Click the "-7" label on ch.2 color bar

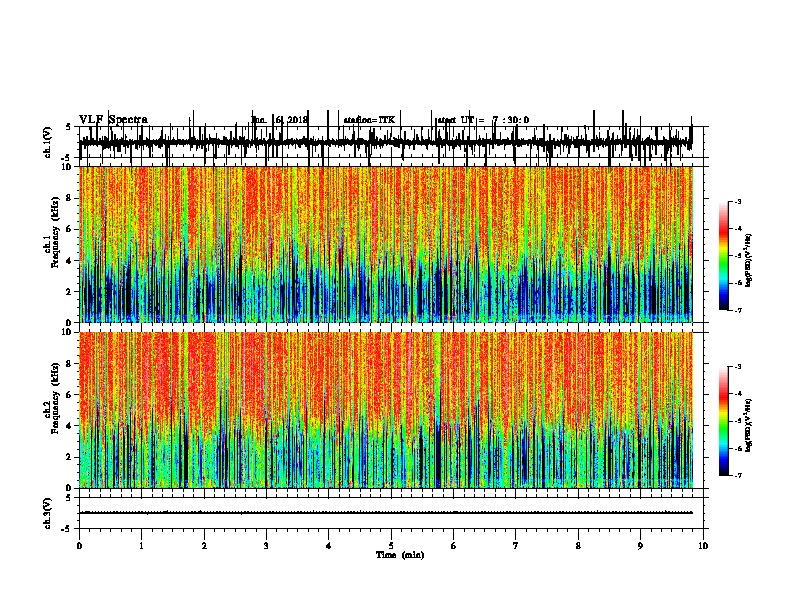click(737, 475)
